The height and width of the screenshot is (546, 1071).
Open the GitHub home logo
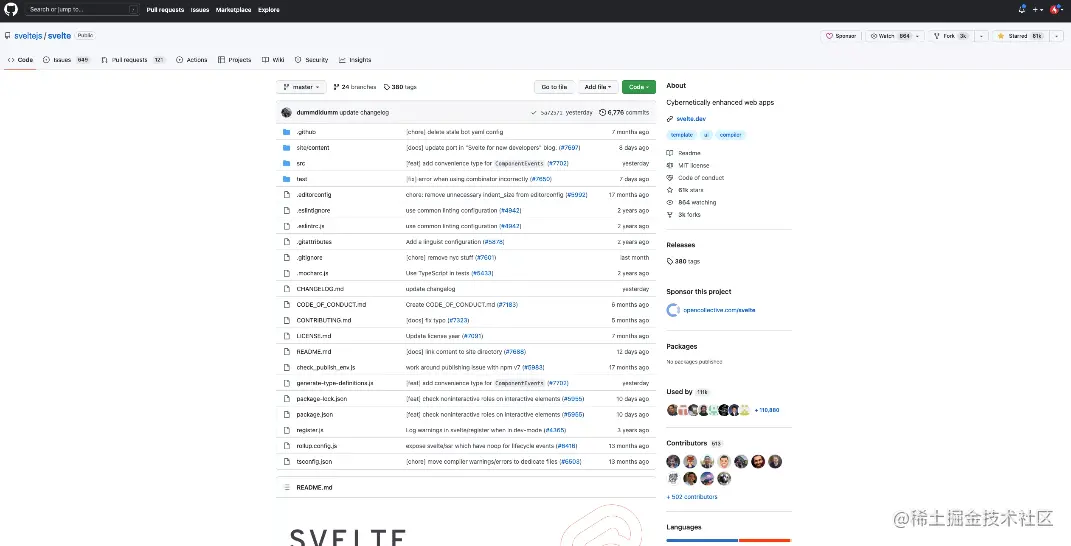pyautogui.click(x=12, y=10)
